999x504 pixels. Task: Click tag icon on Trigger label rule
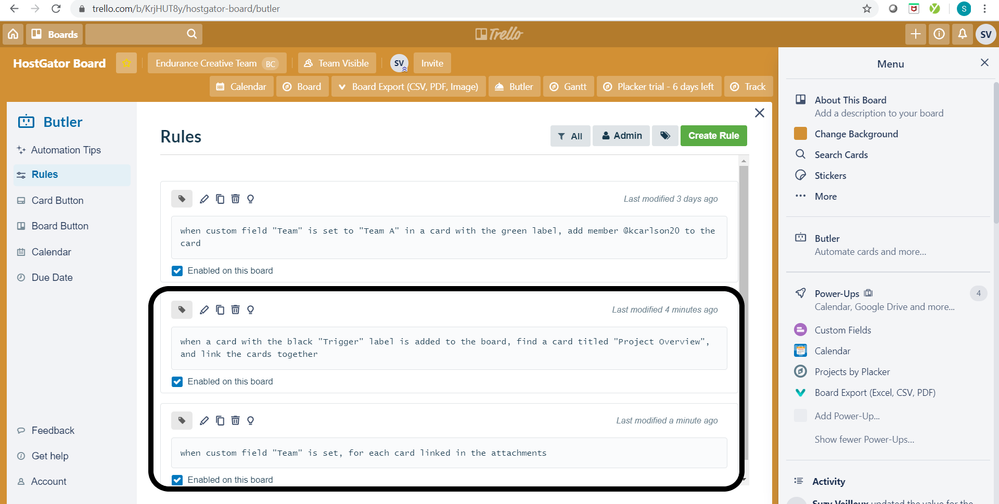click(182, 310)
